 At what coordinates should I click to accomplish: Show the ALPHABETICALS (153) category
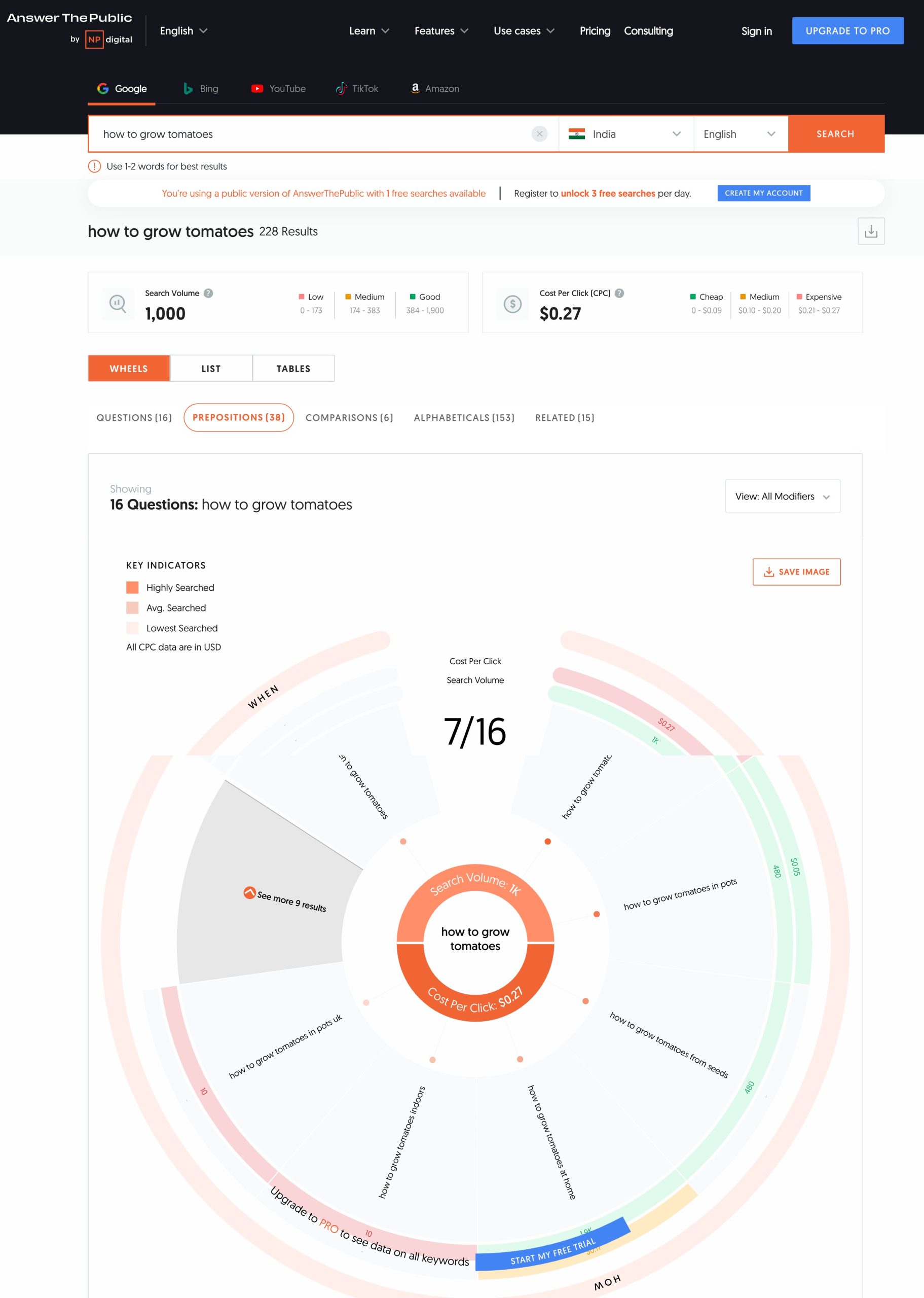click(464, 418)
